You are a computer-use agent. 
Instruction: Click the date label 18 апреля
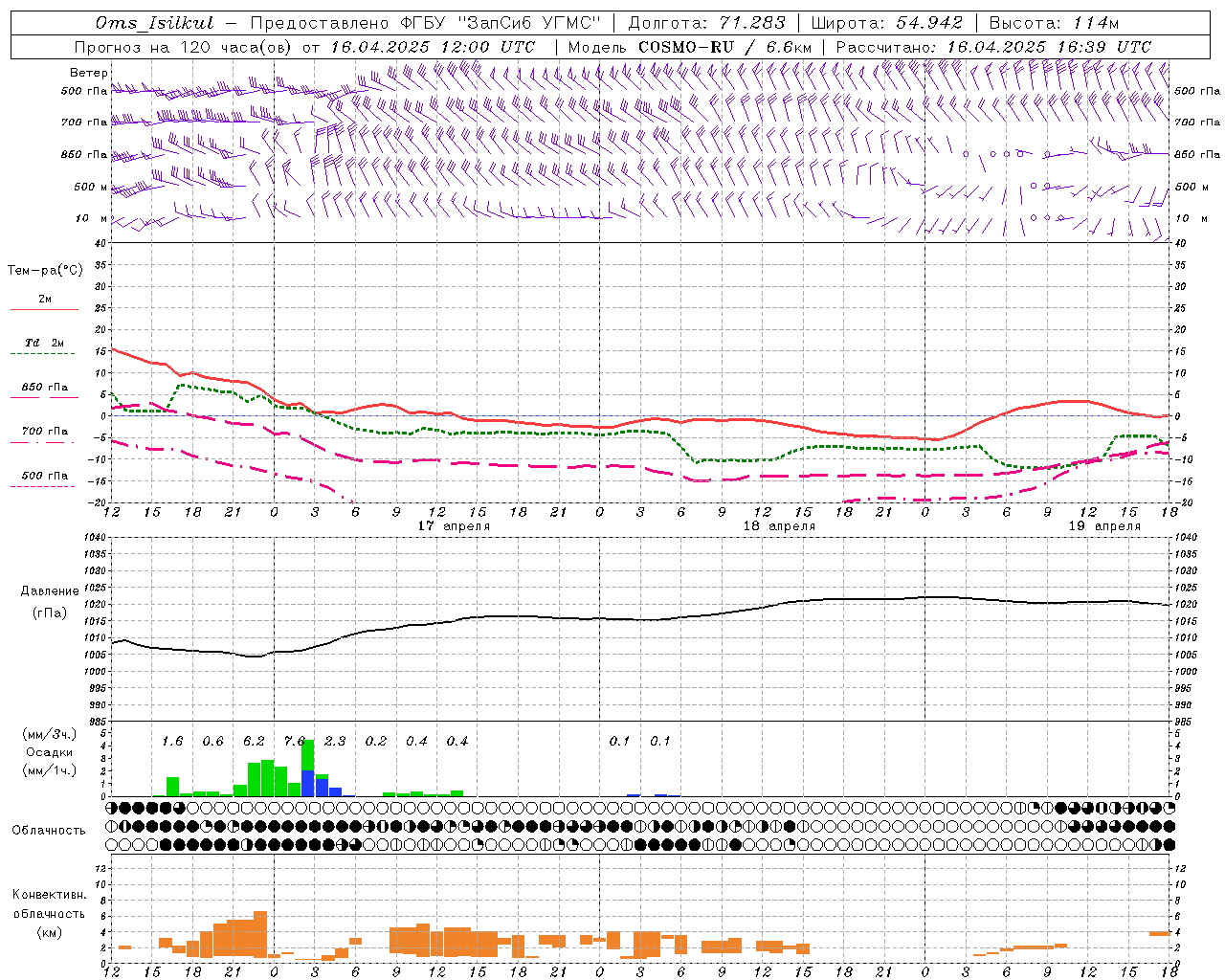779,526
